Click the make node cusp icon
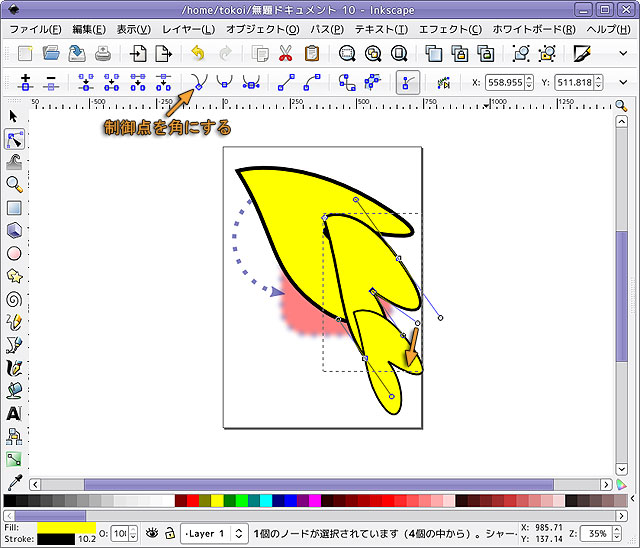The image size is (640, 548). (198, 82)
